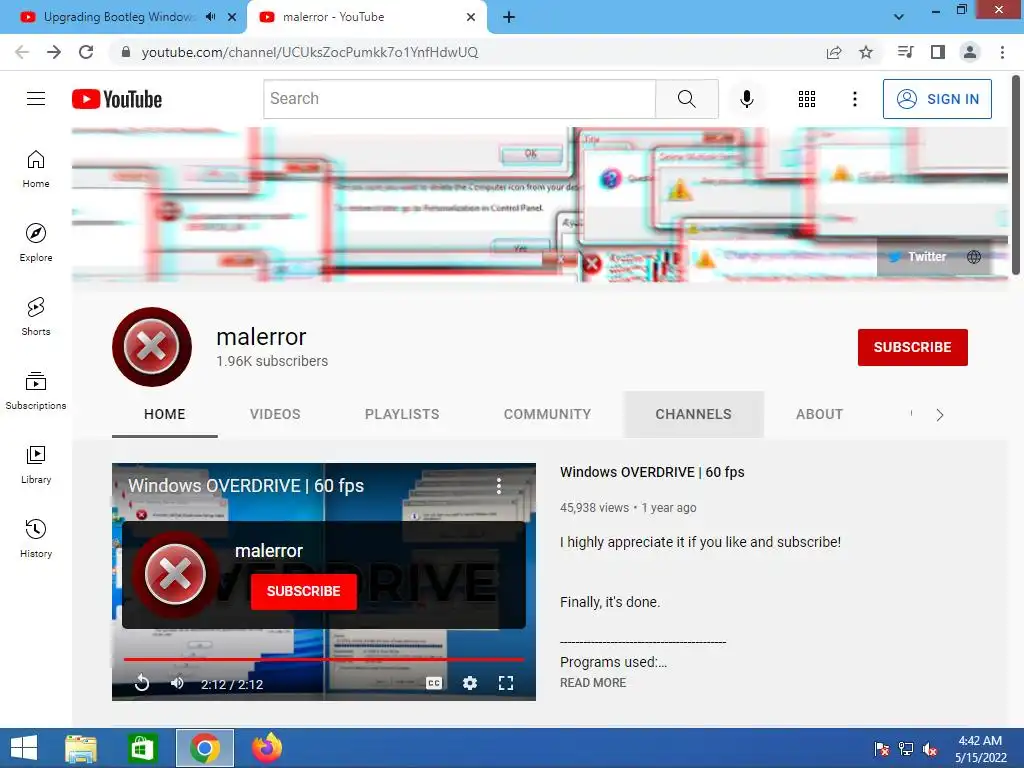Go to the YouTube logo home link
The width and height of the screenshot is (1024, 768).
pos(117,99)
